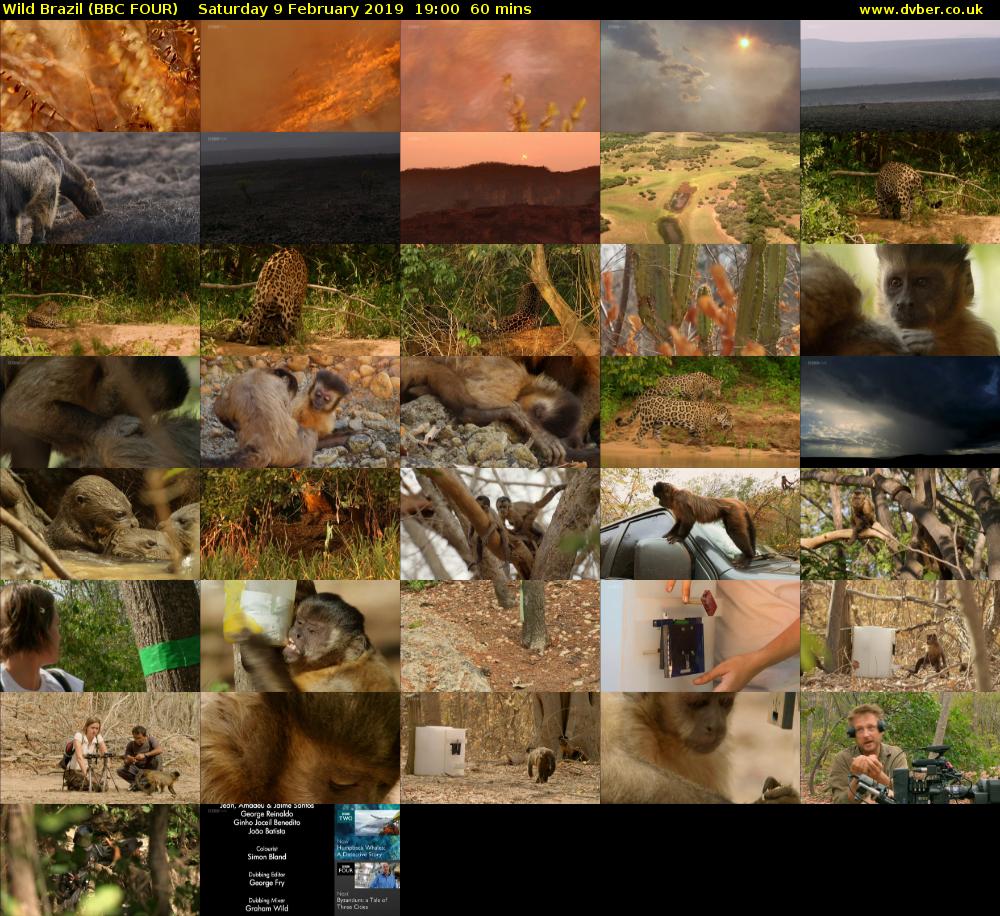Open the monkey standing on car thumbnail
The width and height of the screenshot is (1000, 916).
(700, 524)
